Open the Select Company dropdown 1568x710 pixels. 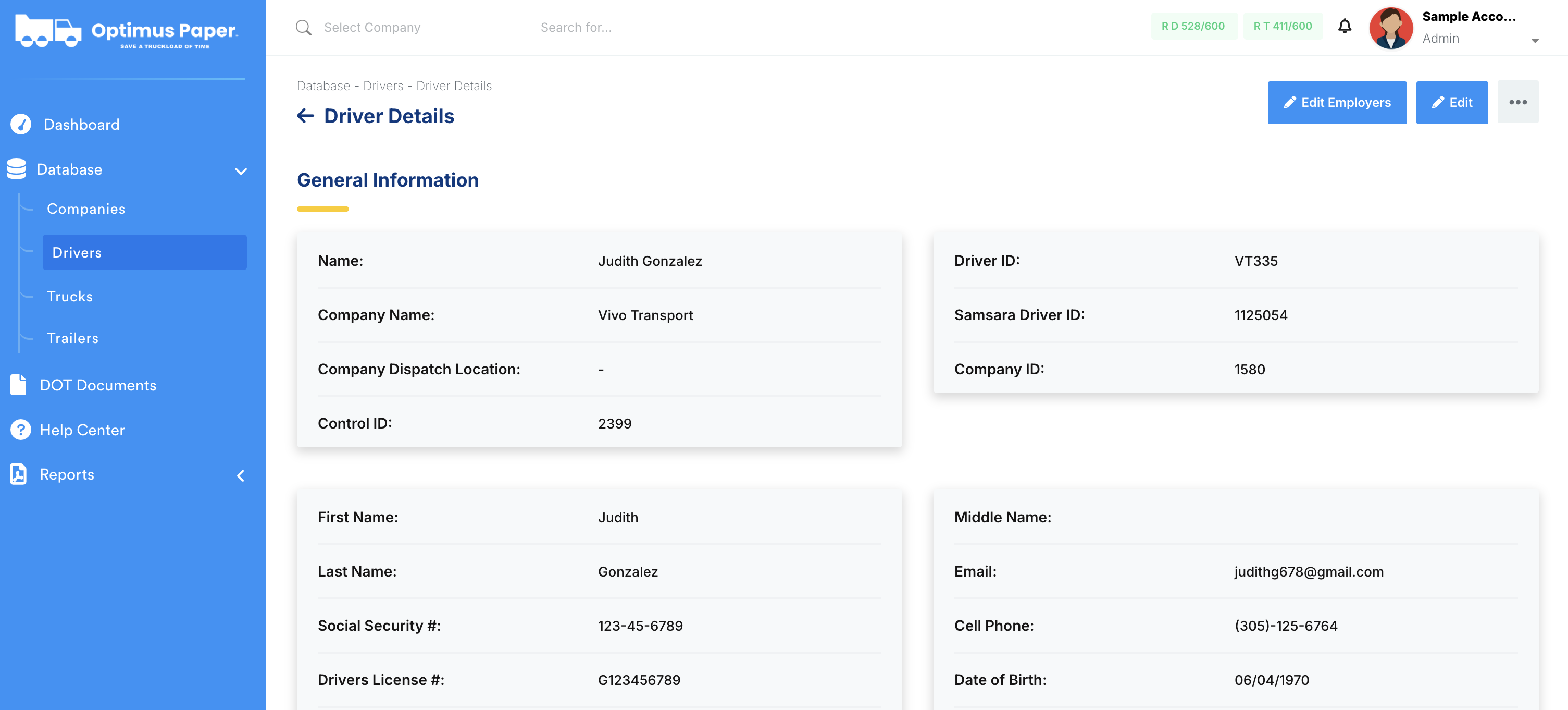[372, 28]
